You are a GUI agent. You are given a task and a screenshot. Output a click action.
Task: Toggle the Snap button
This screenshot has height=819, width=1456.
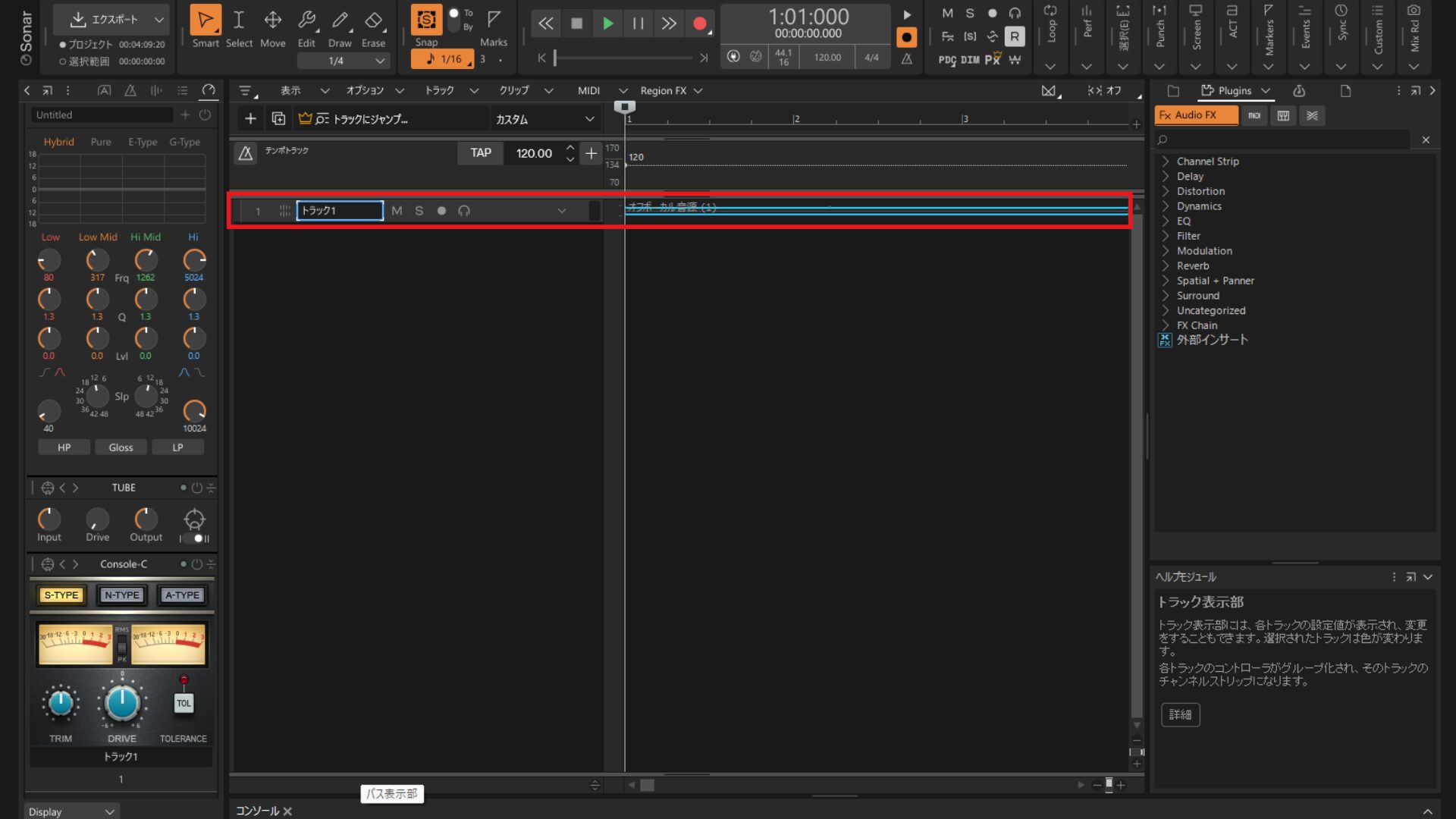426,20
